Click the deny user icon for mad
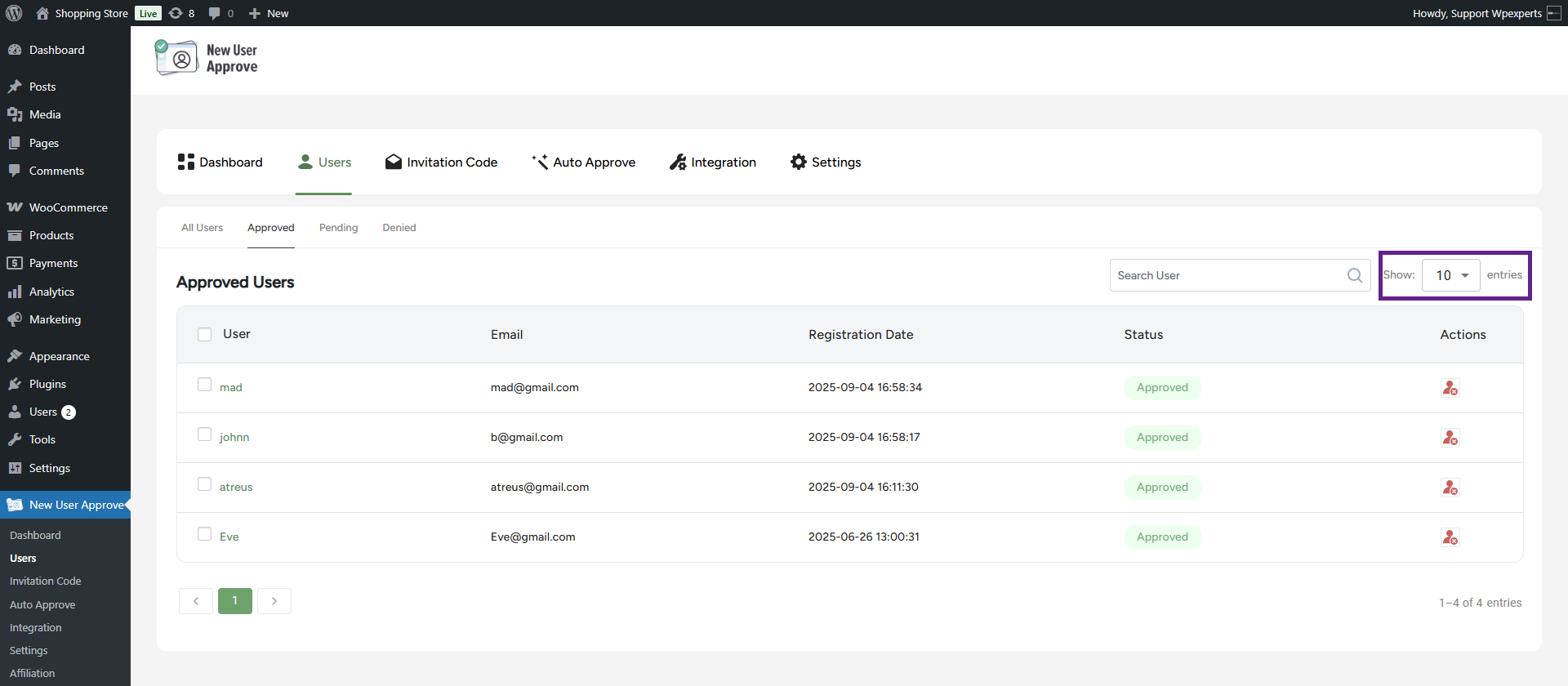1568x686 pixels. click(x=1450, y=388)
